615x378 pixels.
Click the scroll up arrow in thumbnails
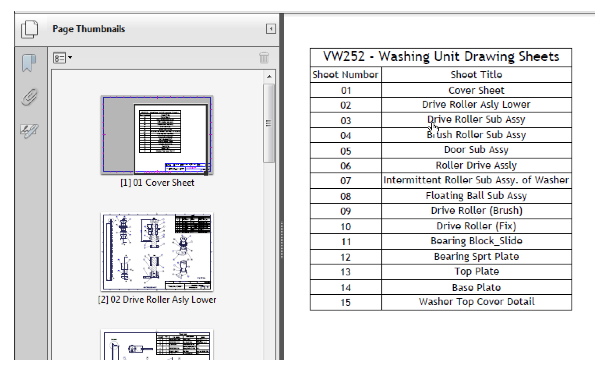tap(269, 76)
